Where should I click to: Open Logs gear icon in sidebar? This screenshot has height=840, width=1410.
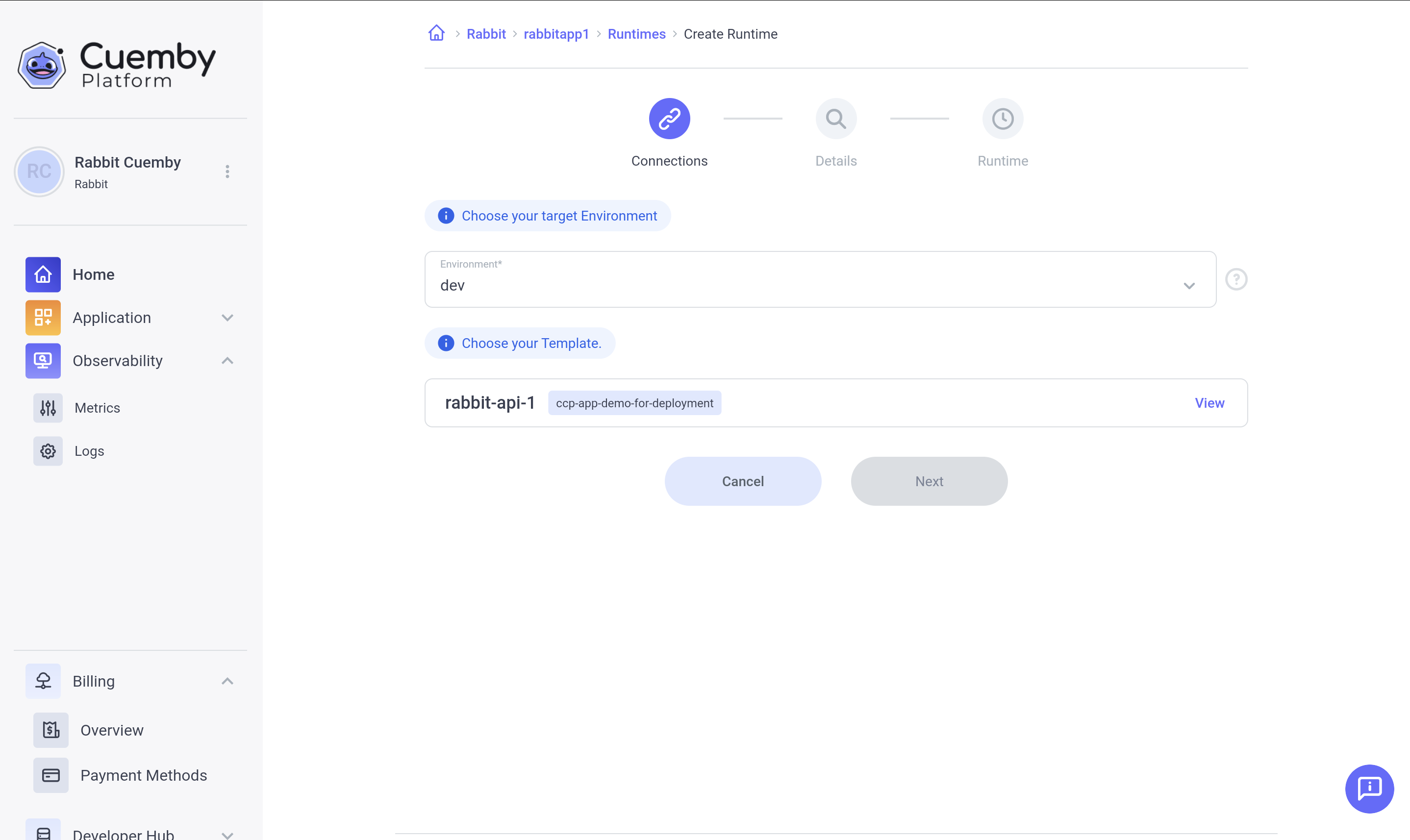pyautogui.click(x=48, y=450)
